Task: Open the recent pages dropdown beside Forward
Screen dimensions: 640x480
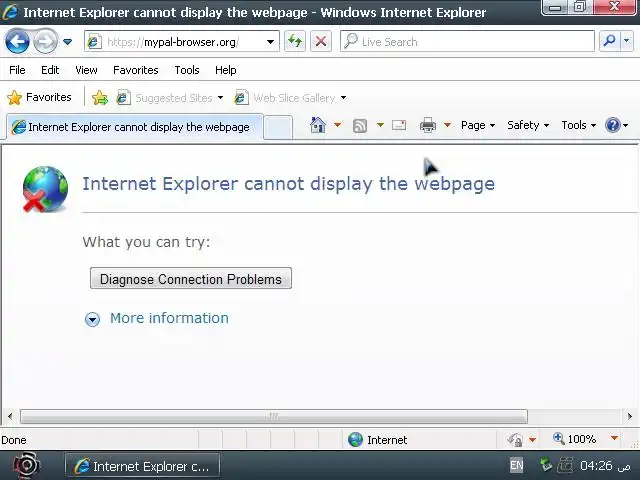Action: [x=68, y=42]
